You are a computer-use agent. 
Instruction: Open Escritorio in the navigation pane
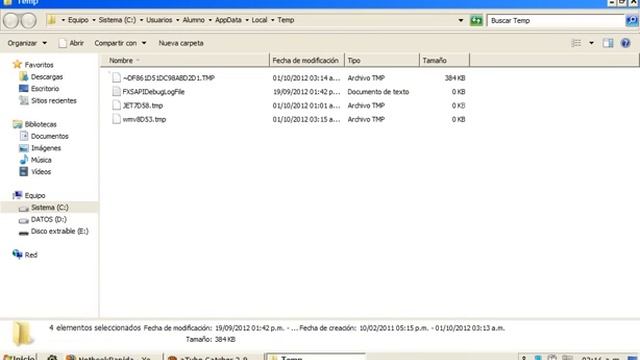pyautogui.click(x=45, y=89)
